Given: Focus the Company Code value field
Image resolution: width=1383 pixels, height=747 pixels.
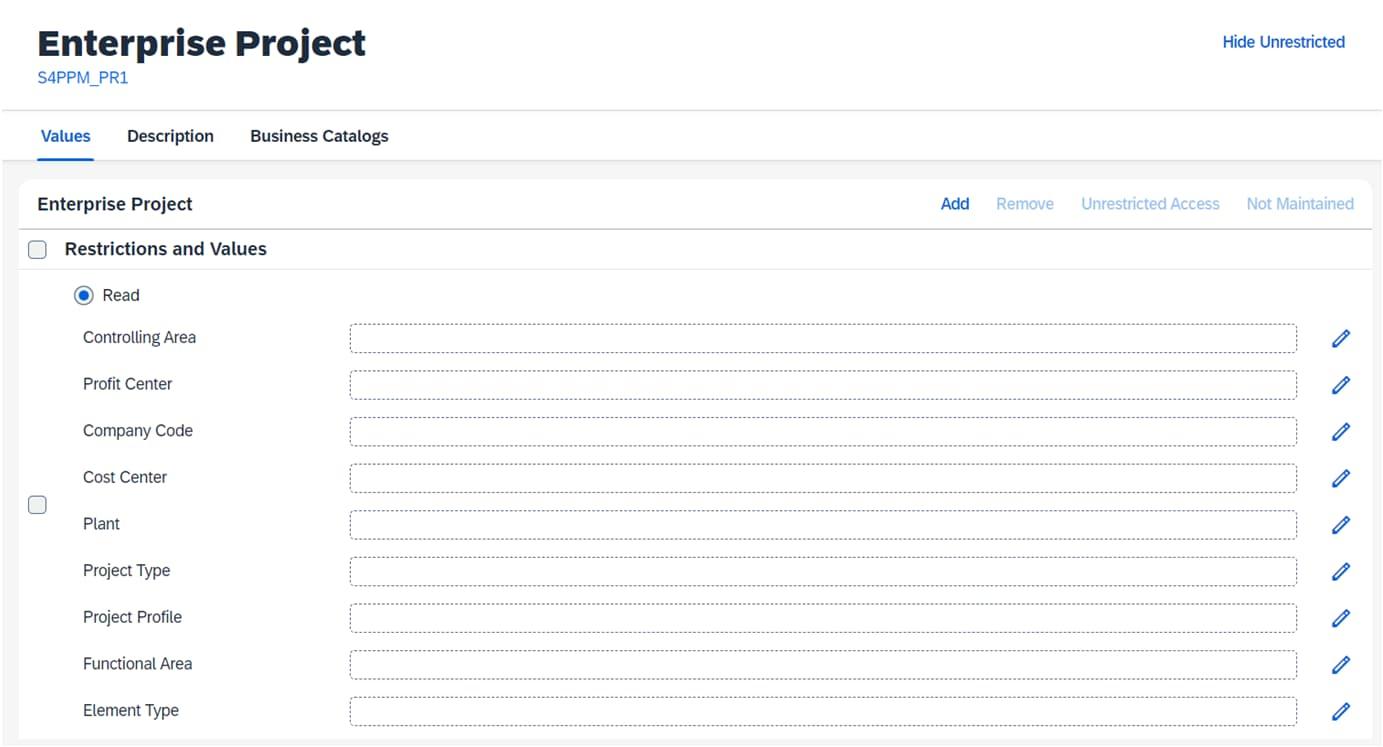Looking at the screenshot, I should click(822, 431).
